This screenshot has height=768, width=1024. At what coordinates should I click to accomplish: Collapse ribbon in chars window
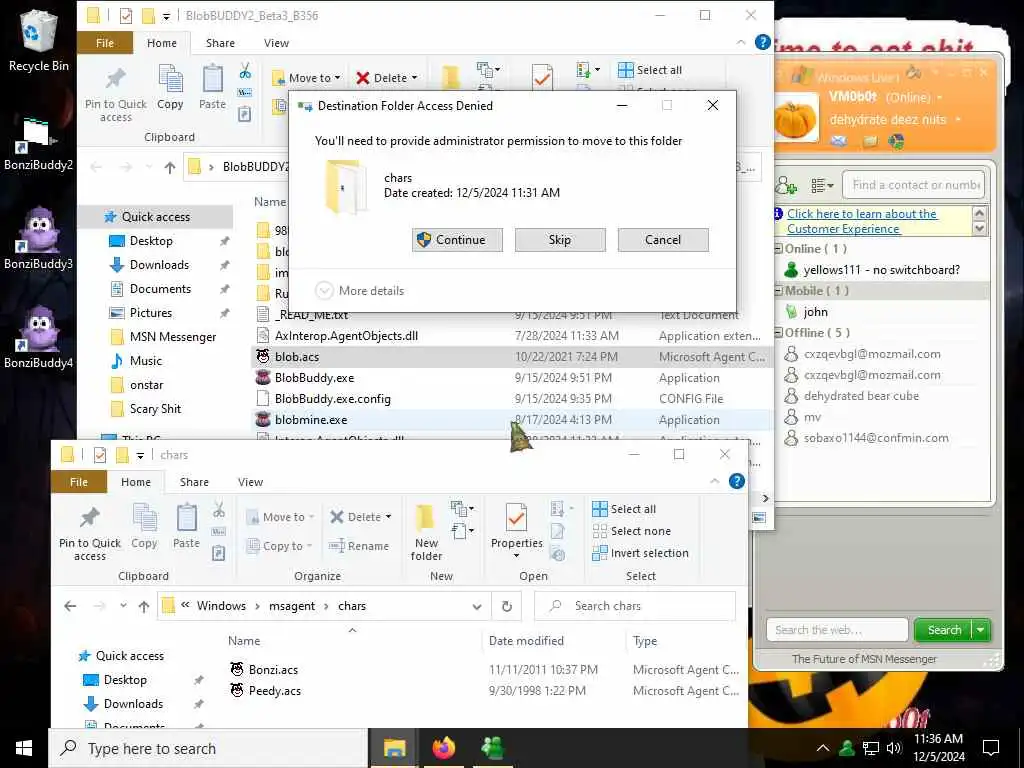click(714, 481)
